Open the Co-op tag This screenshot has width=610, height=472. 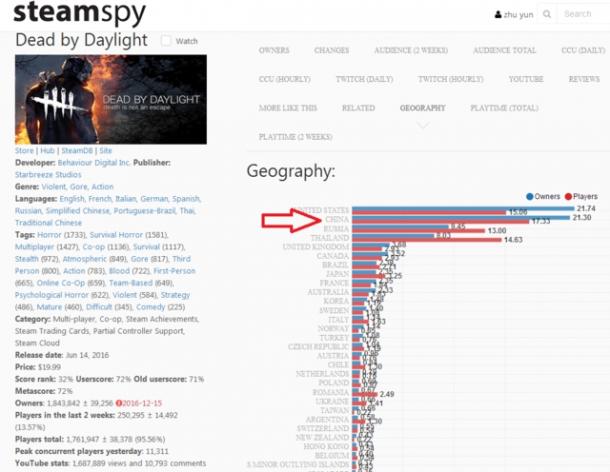pyautogui.click(x=94, y=247)
